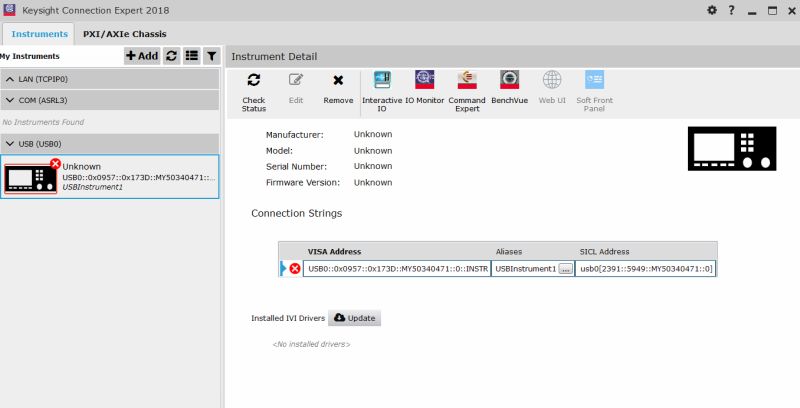Launch IO Monitor
The height and width of the screenshot is (408, 800).
(424, 80)
